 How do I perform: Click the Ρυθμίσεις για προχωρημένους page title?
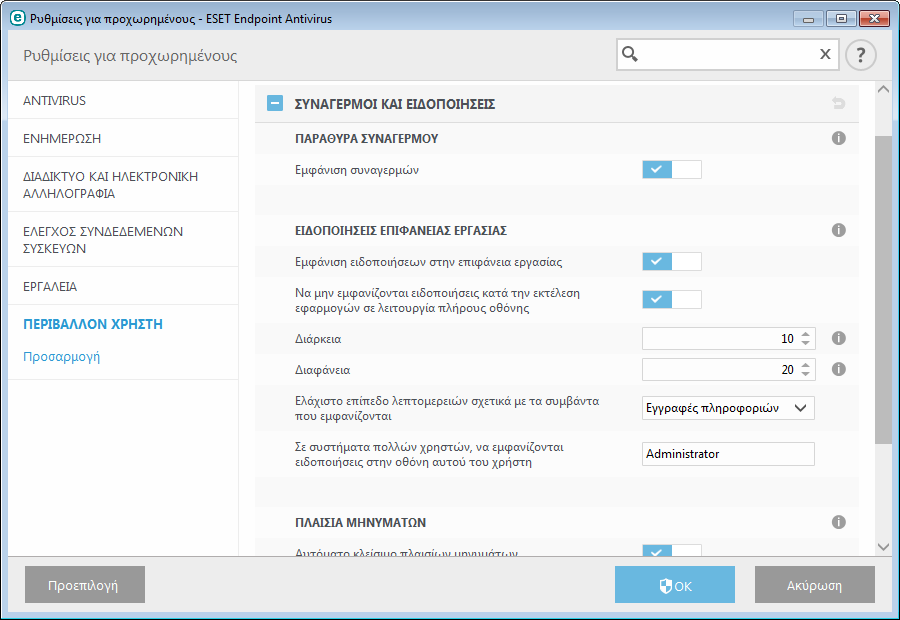click(x=130, y=56)
